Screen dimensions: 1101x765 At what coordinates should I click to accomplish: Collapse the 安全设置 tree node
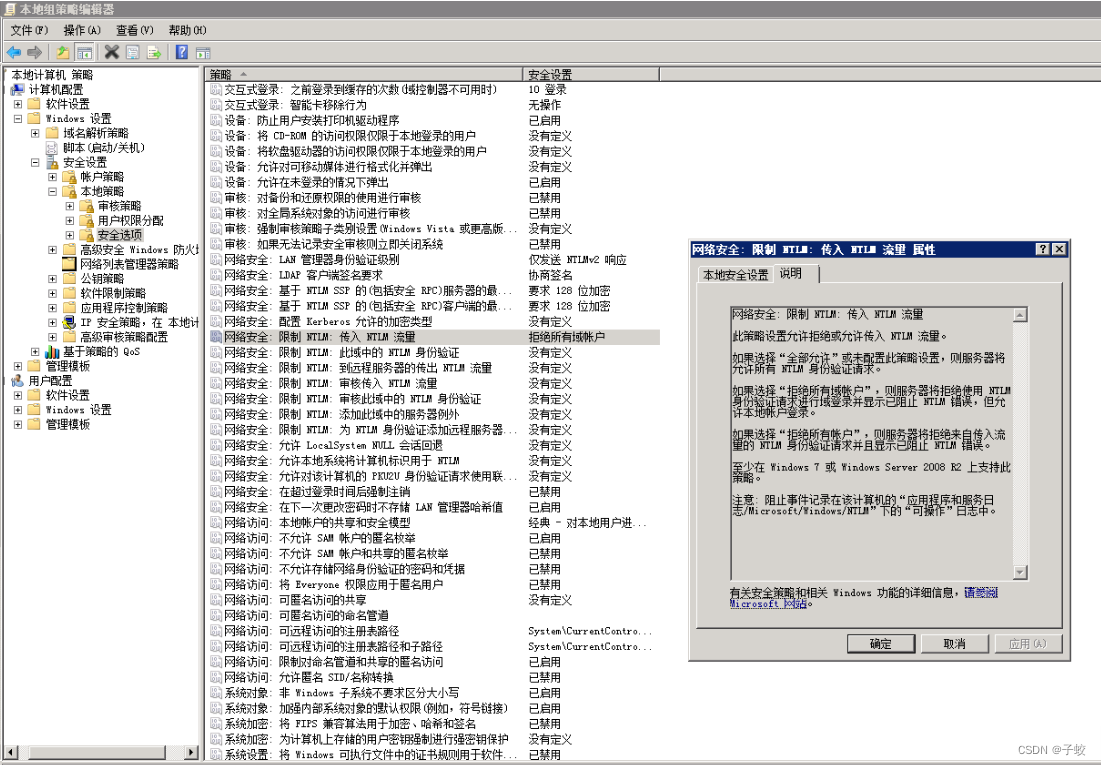pyautogui.click(x=33, y=162)
